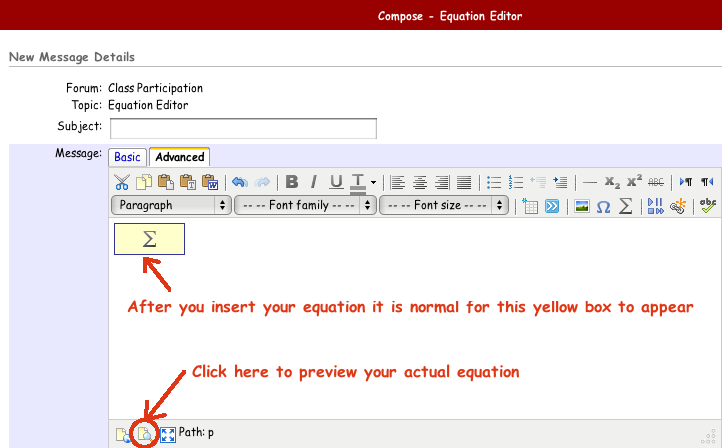Click the Copy icon
This screenshot has height=448, width=722.
point(144,182)
